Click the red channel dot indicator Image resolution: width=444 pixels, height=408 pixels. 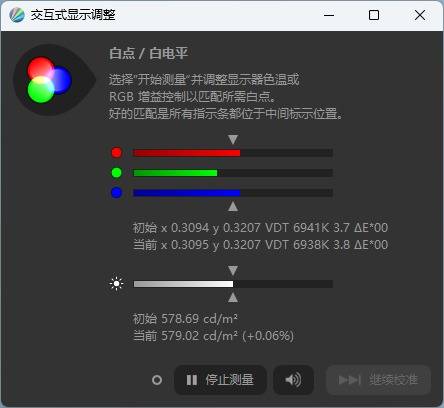point(117,152)
